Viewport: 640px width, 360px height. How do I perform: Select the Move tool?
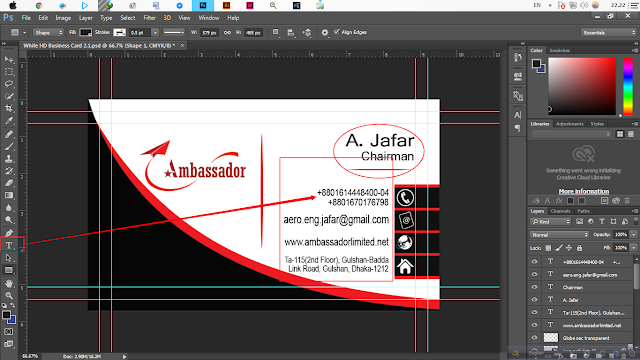[x=9, y=60]
